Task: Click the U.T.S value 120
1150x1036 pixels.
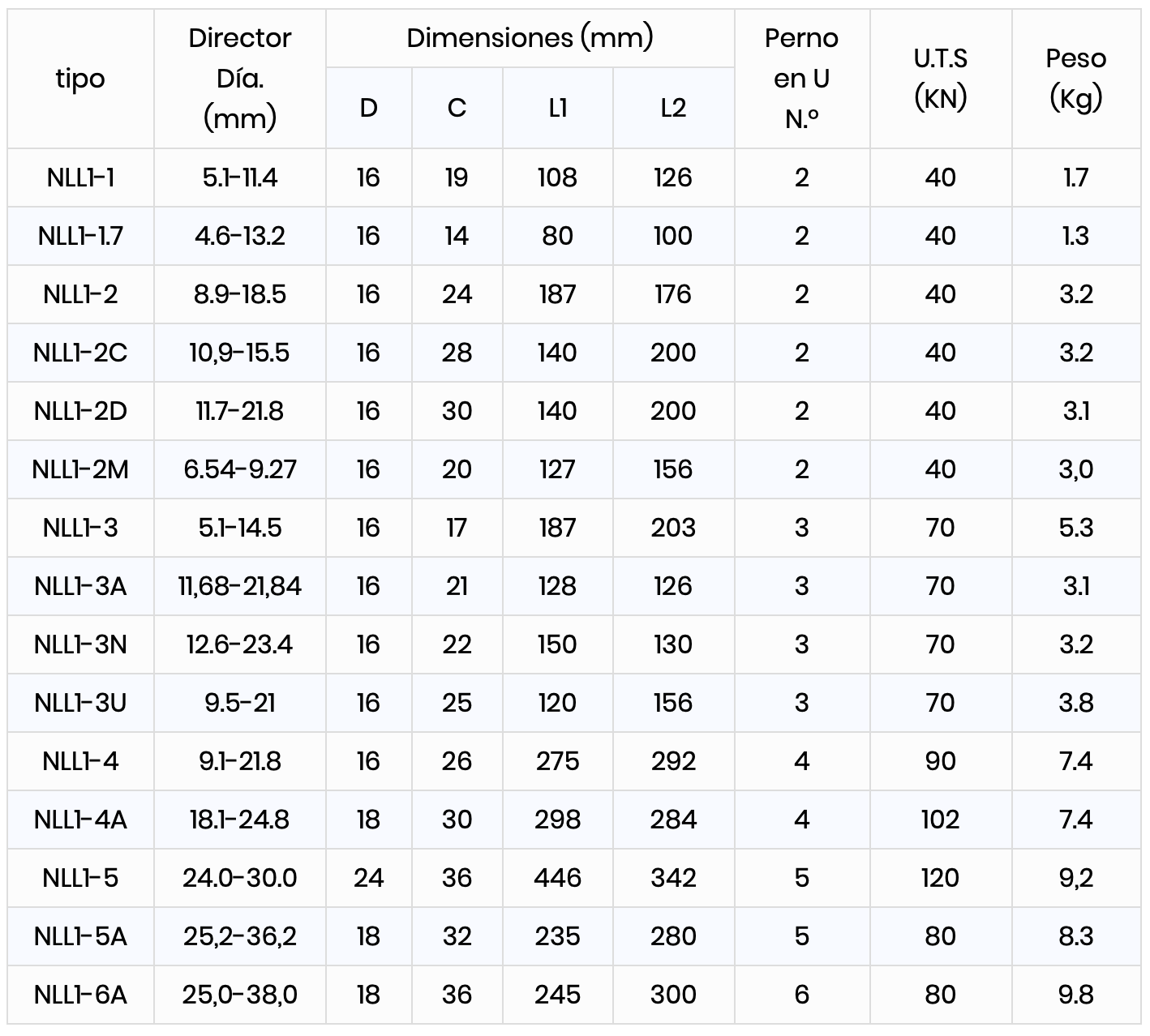Action: click(x=941, y=878)
